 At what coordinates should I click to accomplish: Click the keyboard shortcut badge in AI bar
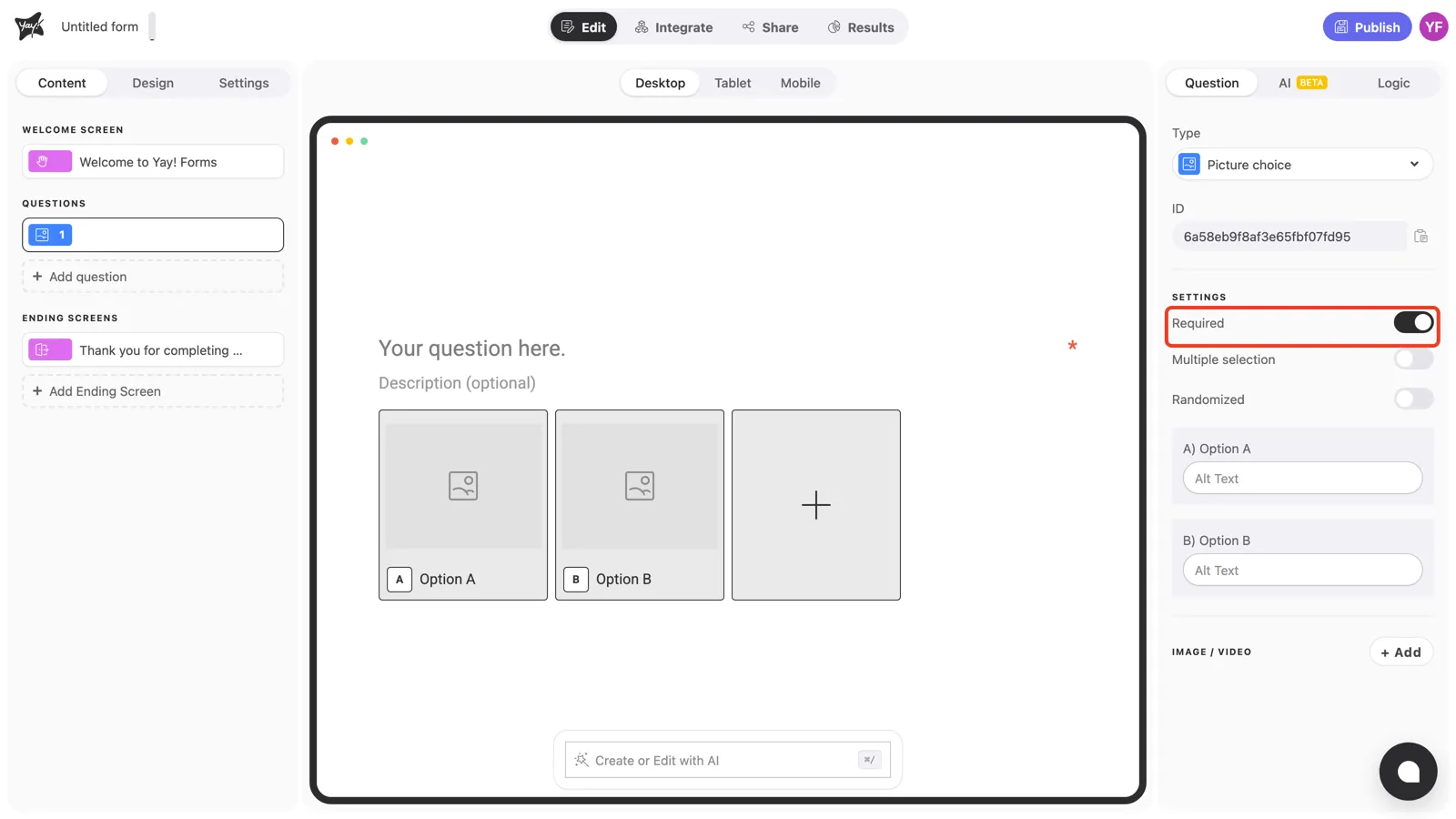(869, 760)
